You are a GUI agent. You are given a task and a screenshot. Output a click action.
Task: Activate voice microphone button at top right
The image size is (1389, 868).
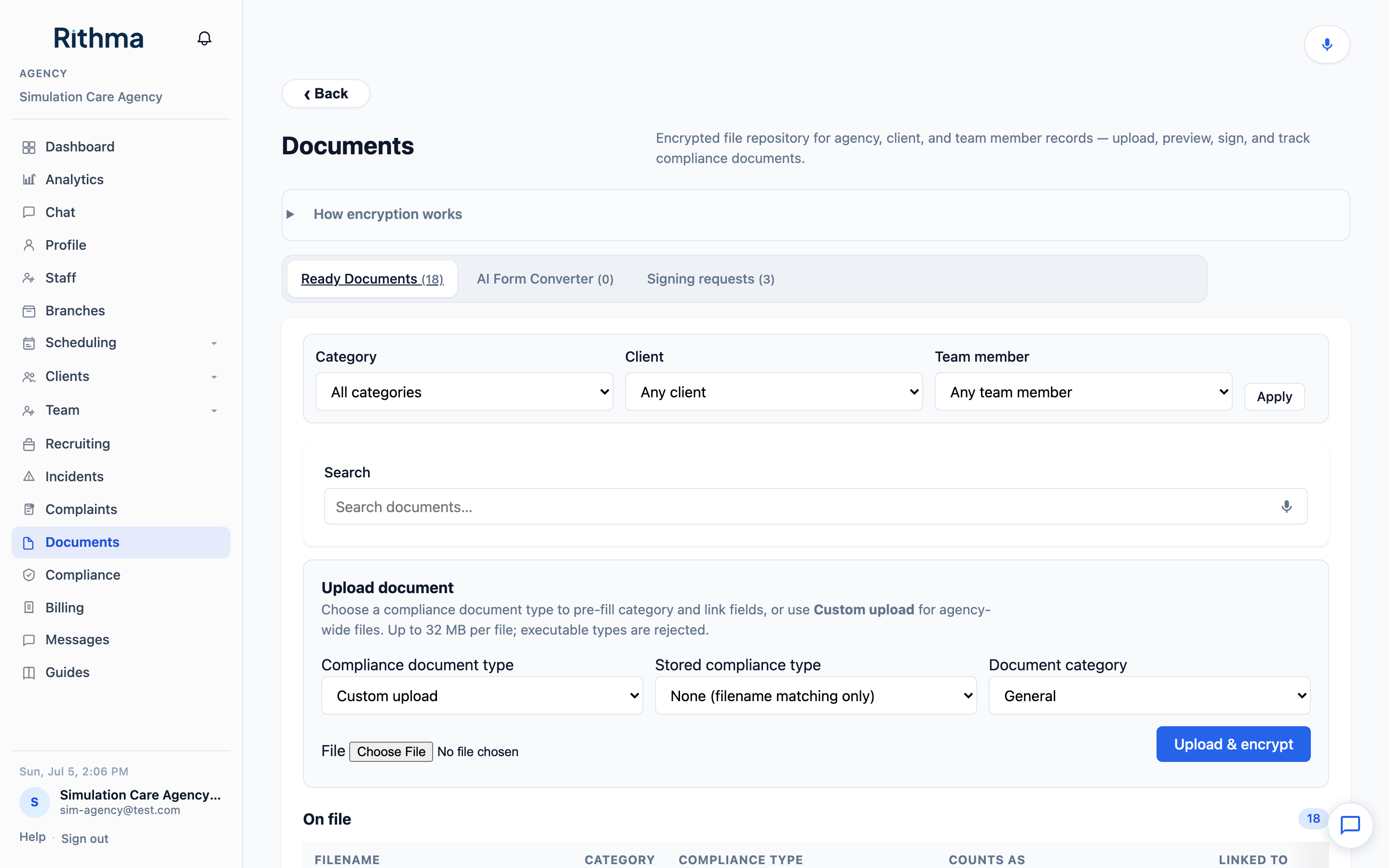(1326, 44)
